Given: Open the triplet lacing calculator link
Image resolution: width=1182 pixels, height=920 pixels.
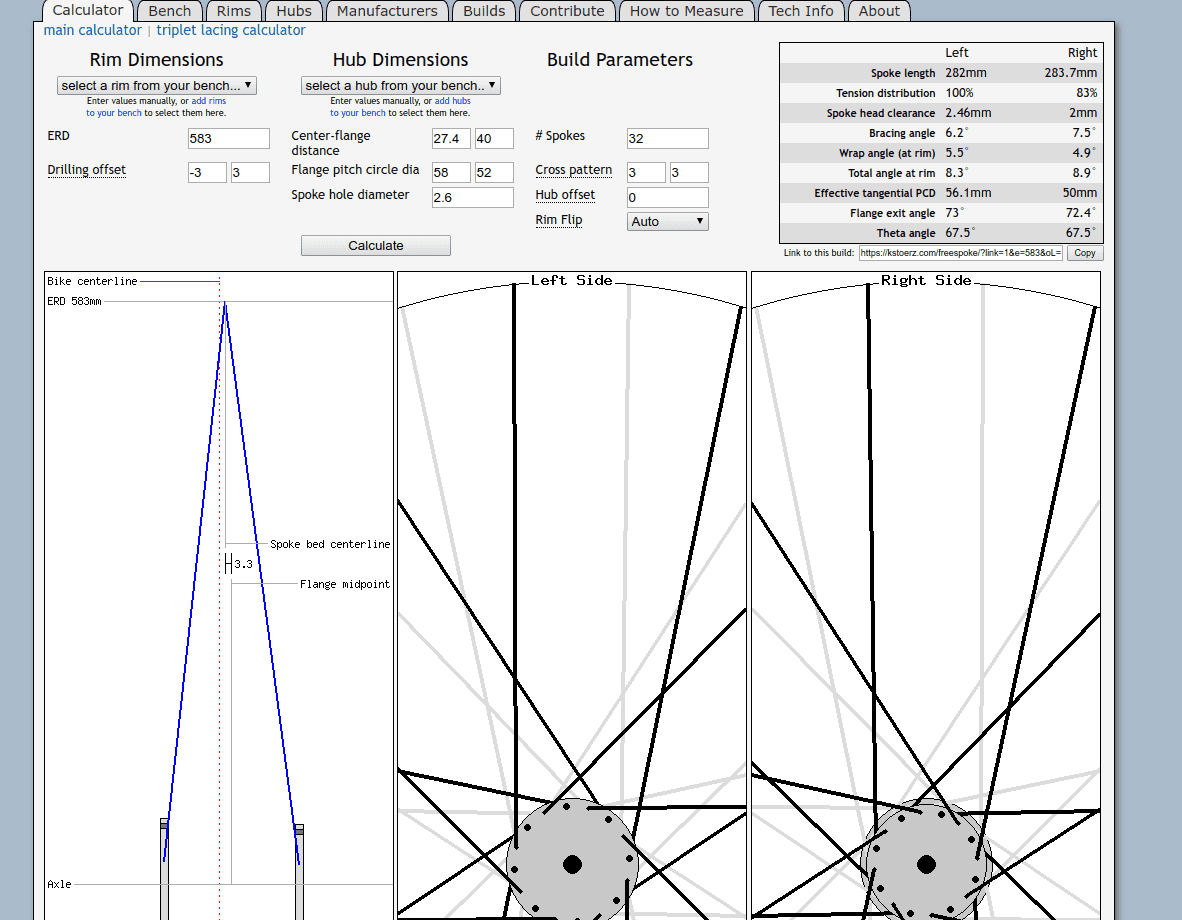Looking at the screenshot, I should pyautogui.click(x=231, y=30).
